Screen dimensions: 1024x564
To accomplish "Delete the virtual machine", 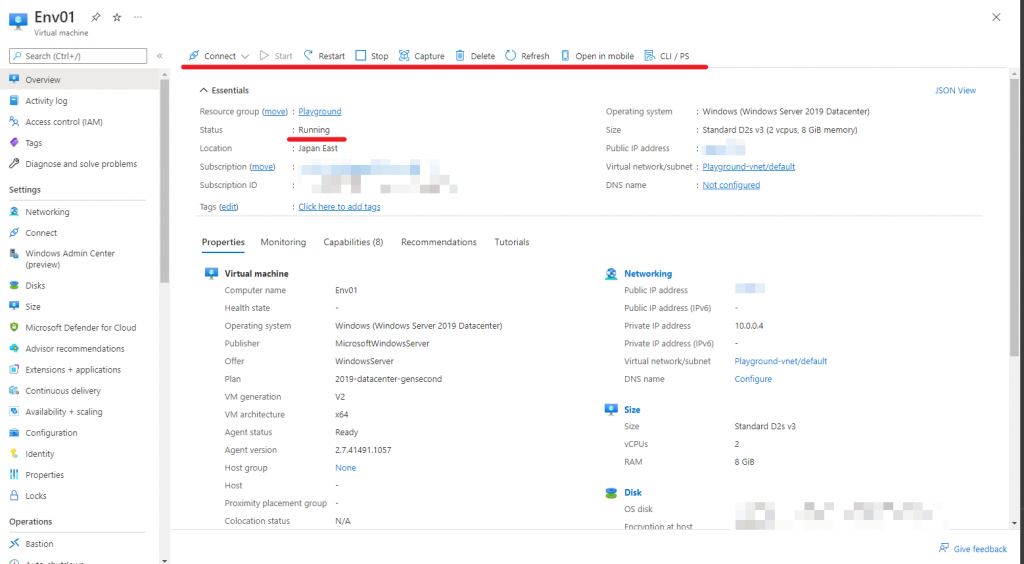I will (475, 56).
